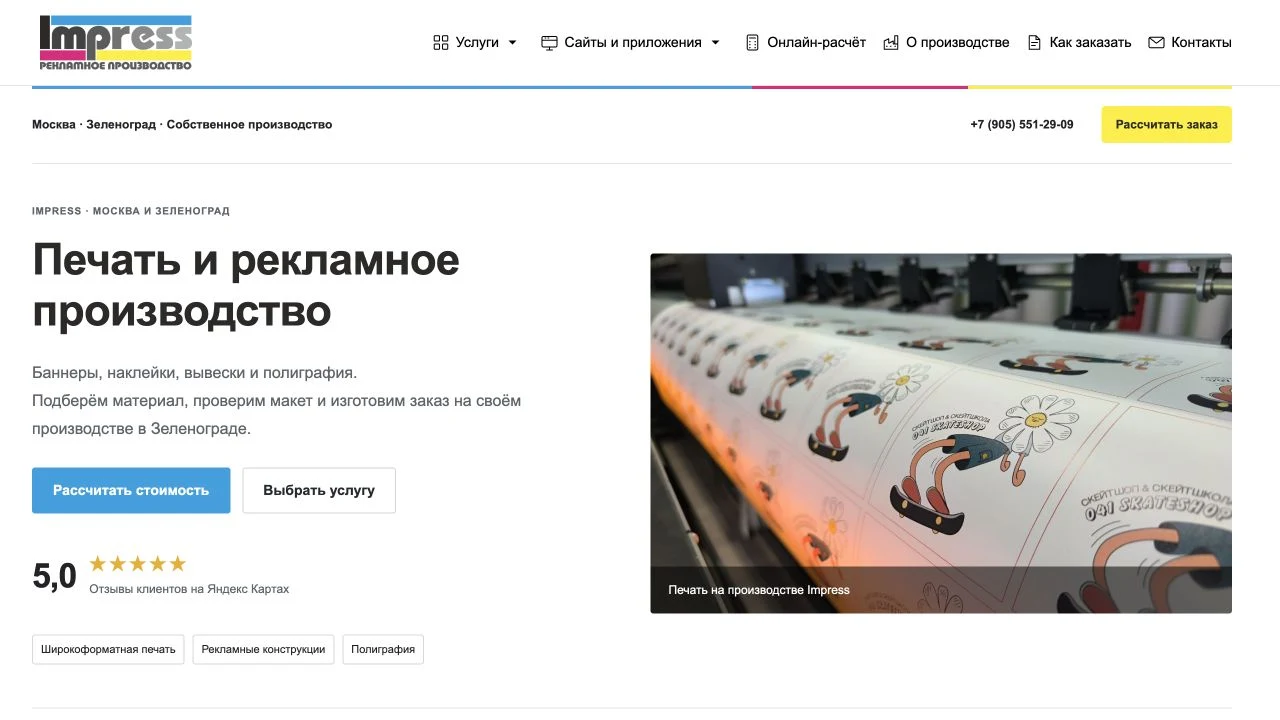Image resolution: width=1280 pixels, height=720 pixels.
Task: Select the Полиграфия tag
Action: coord(383,649)
